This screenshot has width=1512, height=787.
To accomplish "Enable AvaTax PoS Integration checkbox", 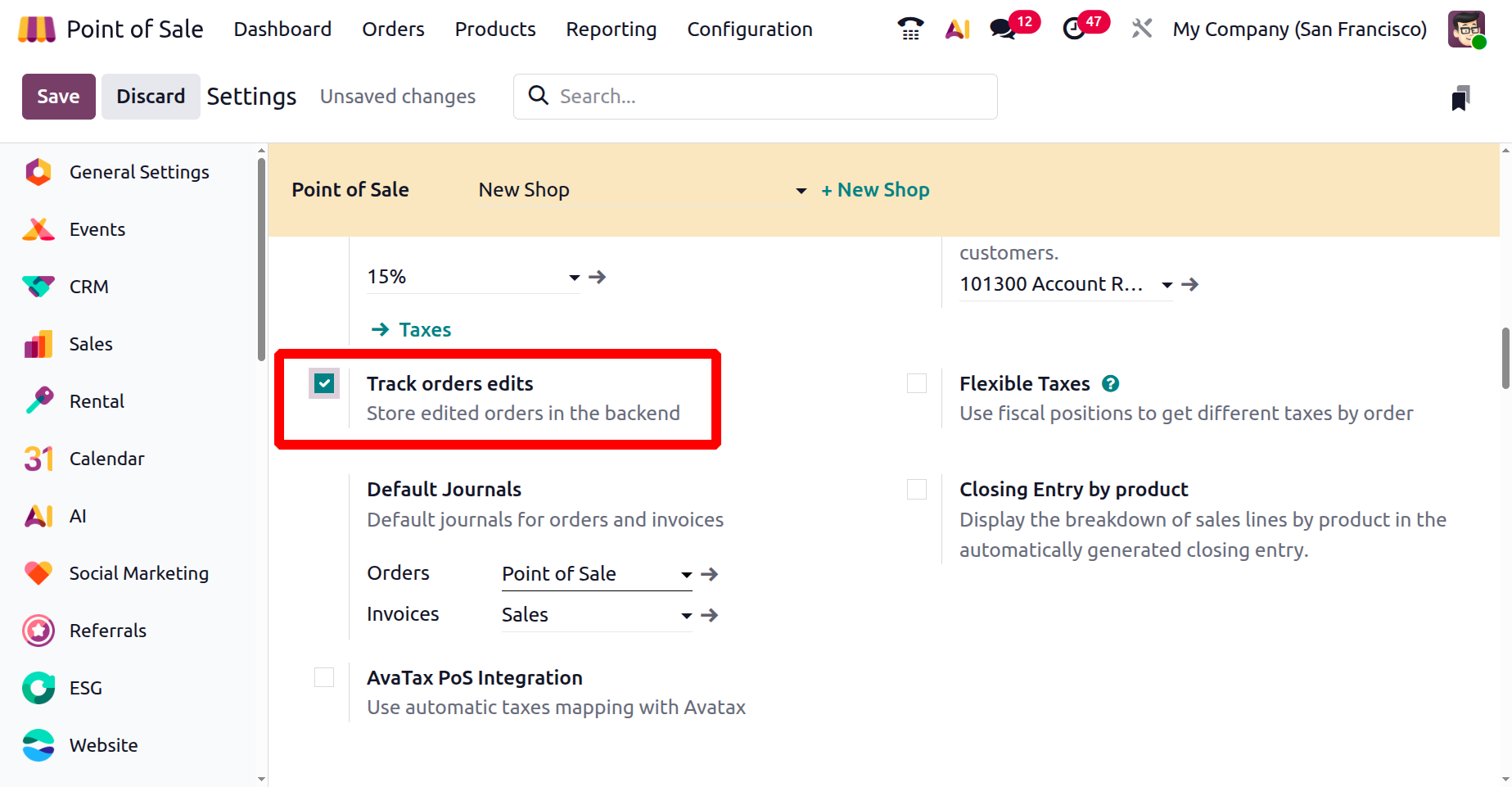I will point(324,677).
